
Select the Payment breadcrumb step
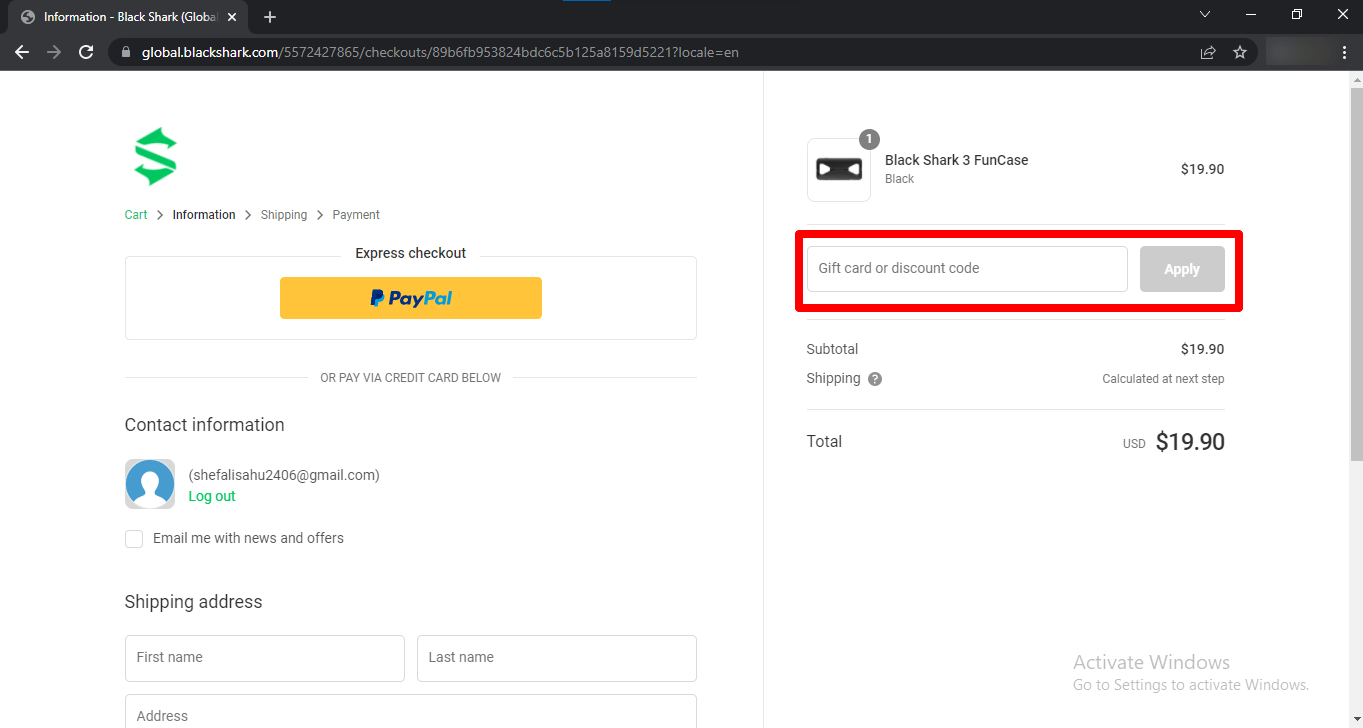tap(356, 215)
